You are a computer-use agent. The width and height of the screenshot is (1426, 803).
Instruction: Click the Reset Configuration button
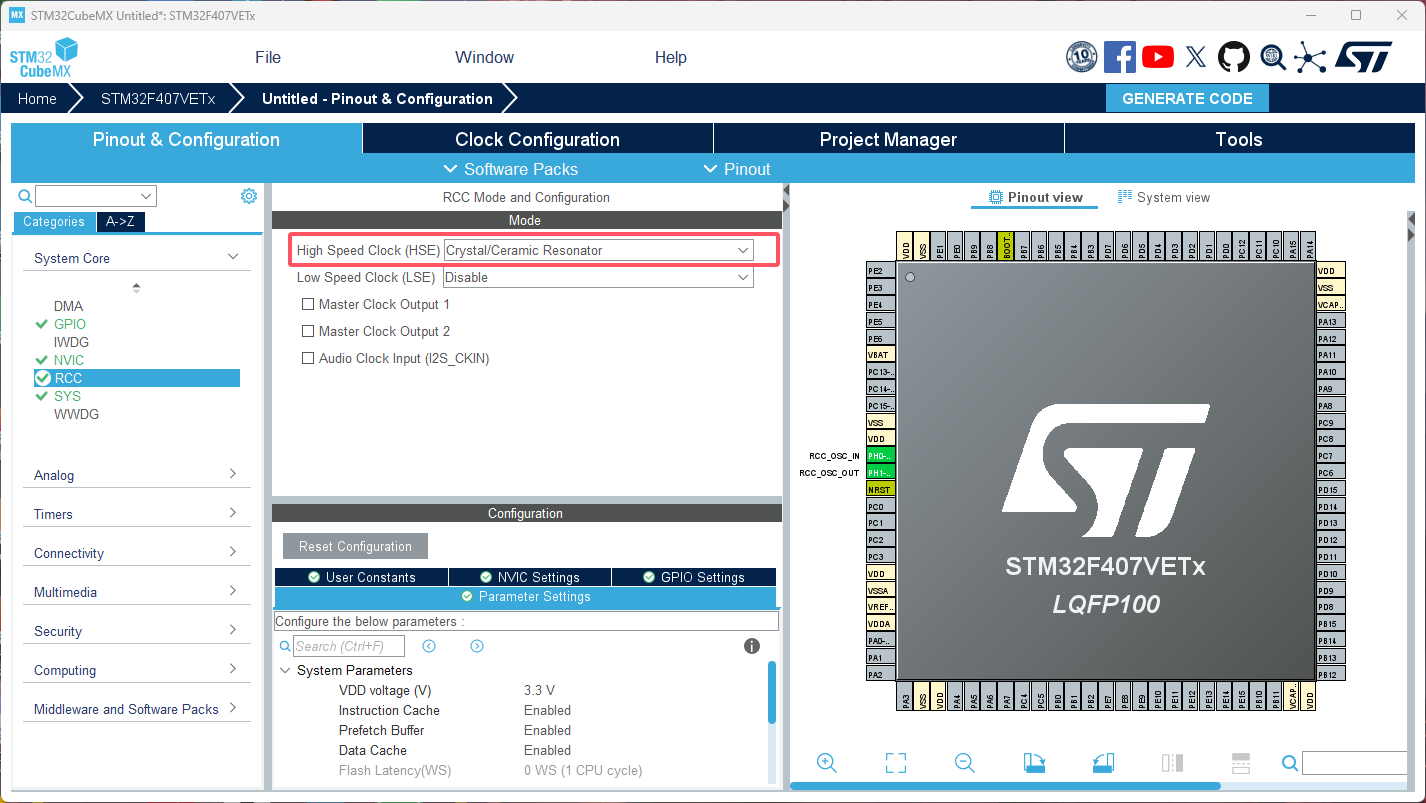click(x=355, y=546)
